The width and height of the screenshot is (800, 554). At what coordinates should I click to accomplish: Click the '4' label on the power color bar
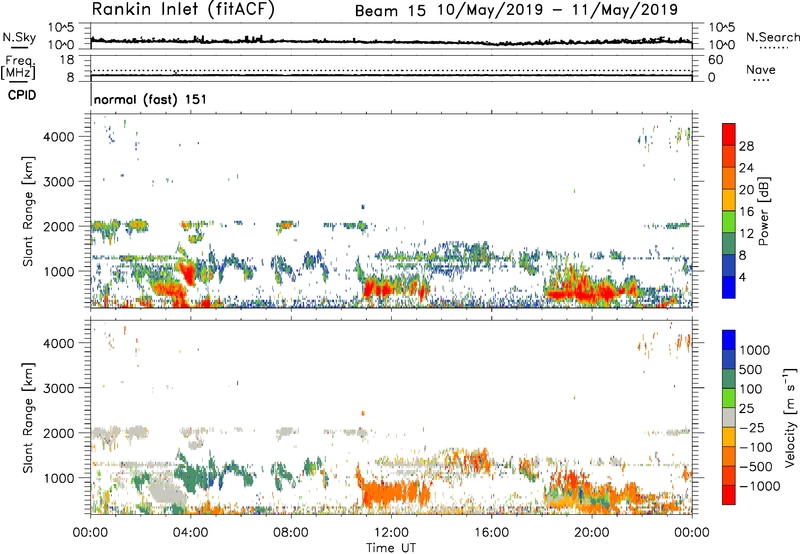(x=742, y=278)
